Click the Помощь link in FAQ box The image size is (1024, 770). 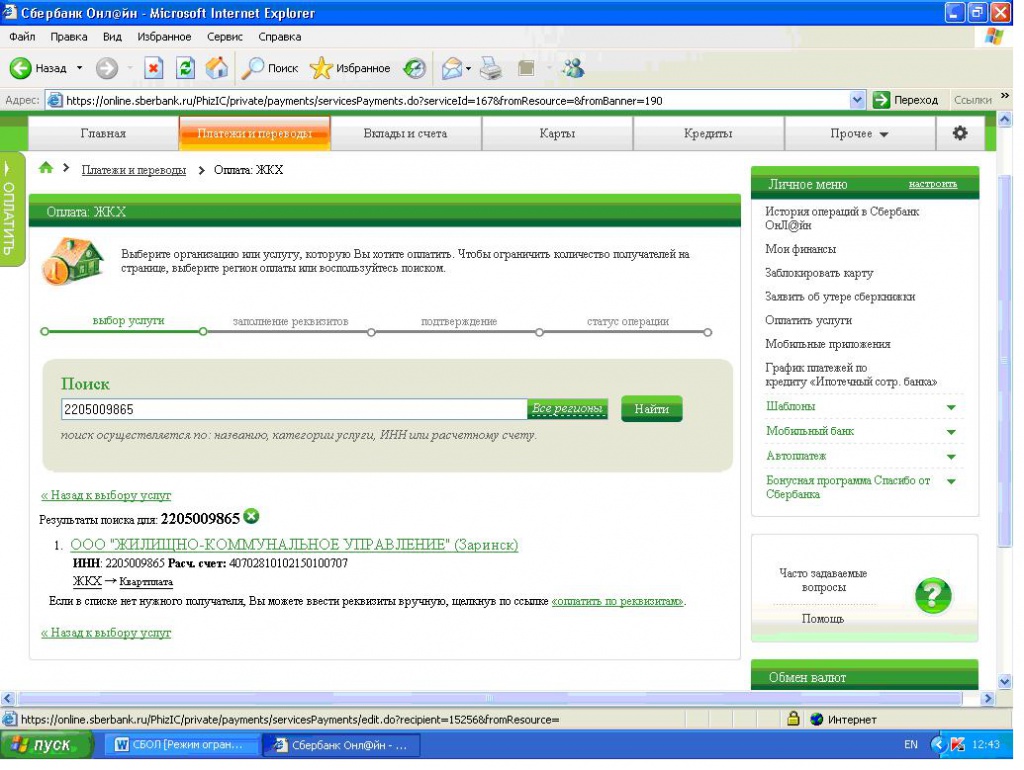[x=823, y=618]
